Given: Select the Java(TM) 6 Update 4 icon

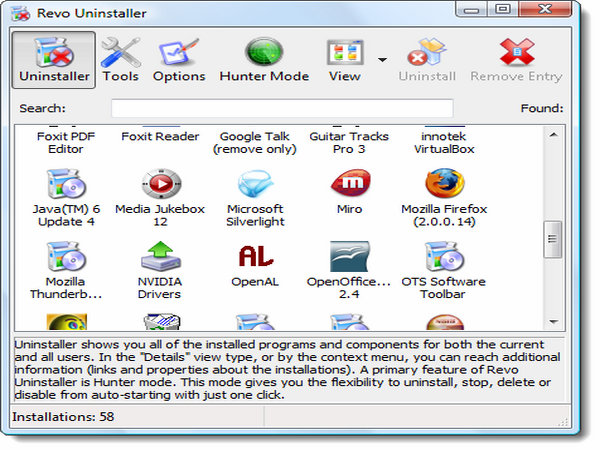Looking at the screenshot, I should tap(65, 185).
